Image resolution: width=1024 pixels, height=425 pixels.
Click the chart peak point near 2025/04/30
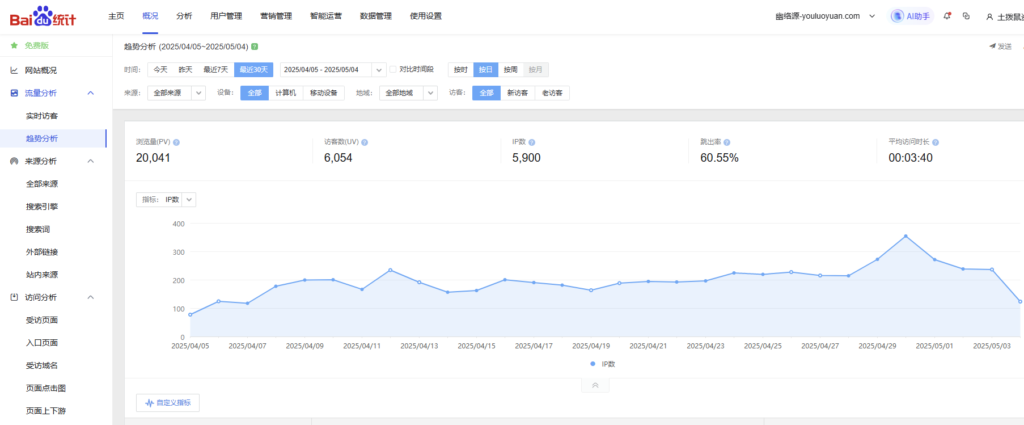pos(905,236)
